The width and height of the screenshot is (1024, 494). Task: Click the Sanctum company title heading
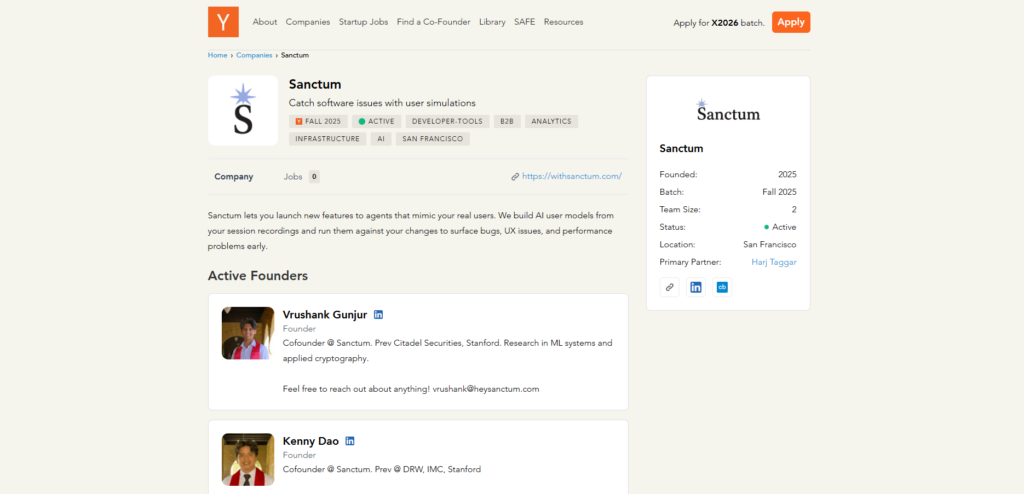pyautogui.click(x=315, y=84)
